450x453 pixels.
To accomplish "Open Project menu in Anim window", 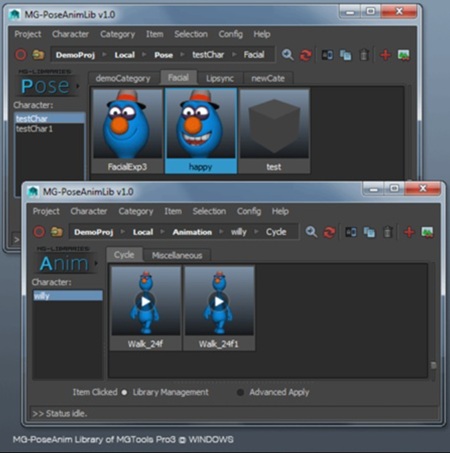I will [46, 211].
